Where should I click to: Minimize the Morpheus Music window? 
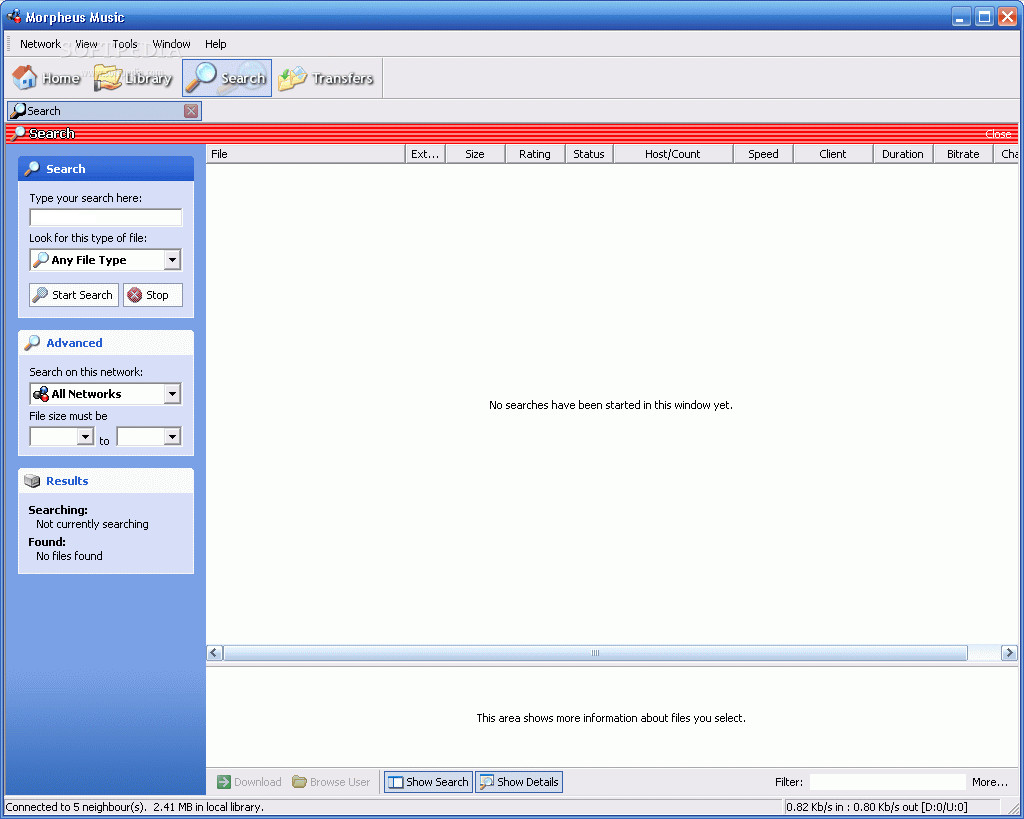click(x=961, y=16)
